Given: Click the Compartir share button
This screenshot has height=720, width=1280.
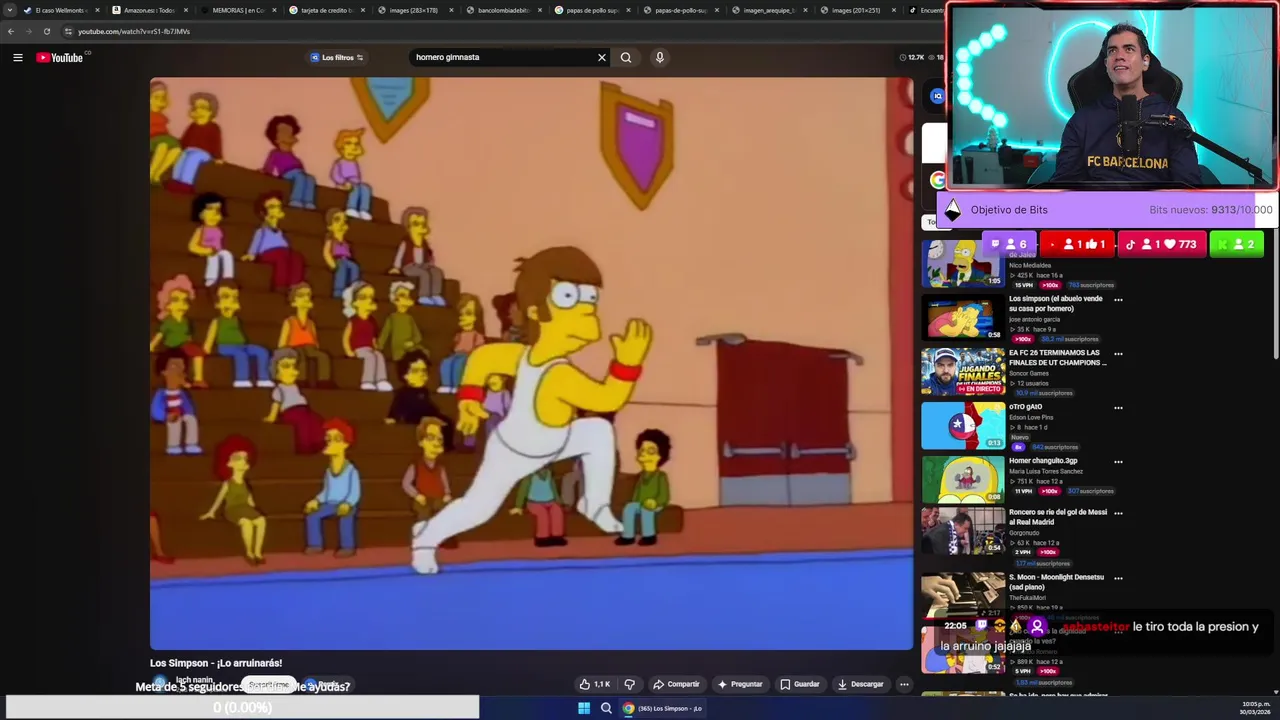Looking at the screenshot, I should click(x=676, y=684).
